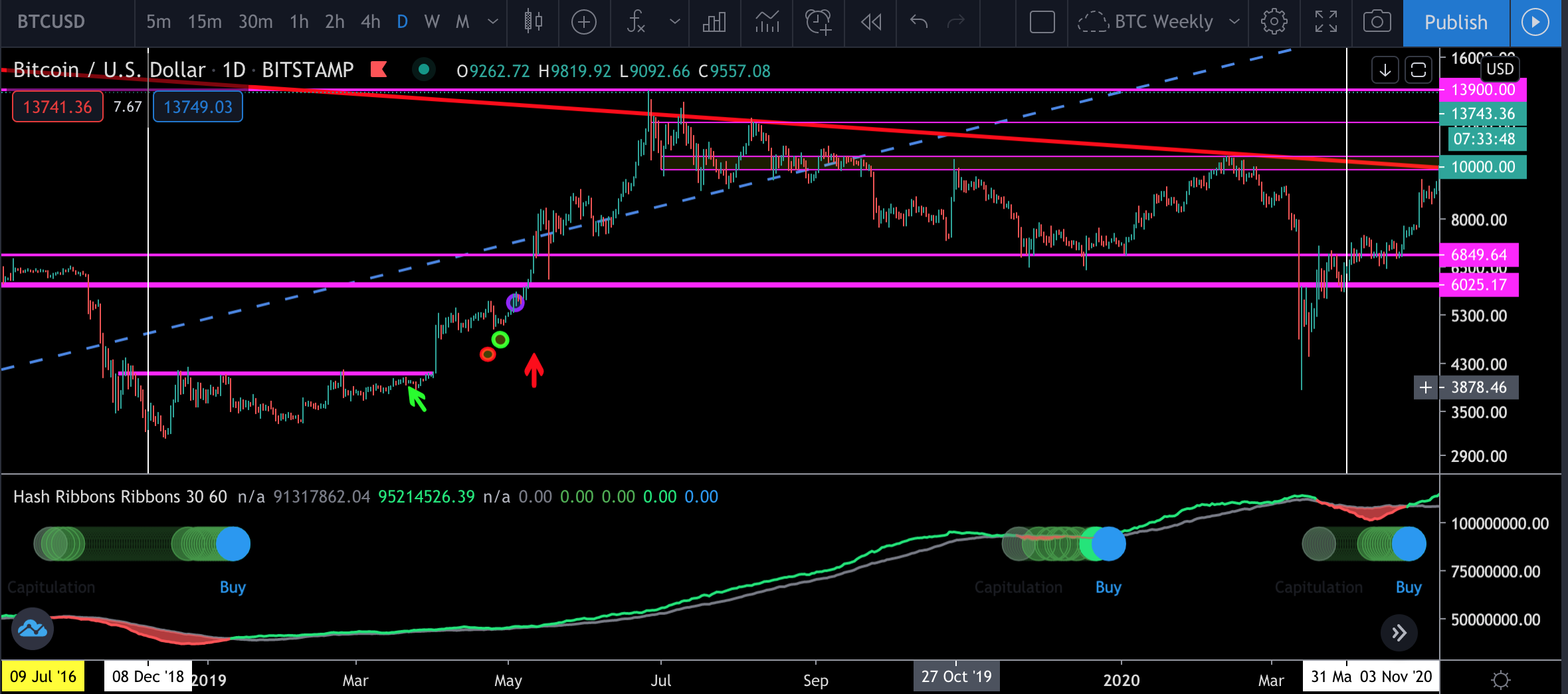This screenshot has height=694, width=1568.
Task: Click the purple circle marker near May
Action: (516, 303)
